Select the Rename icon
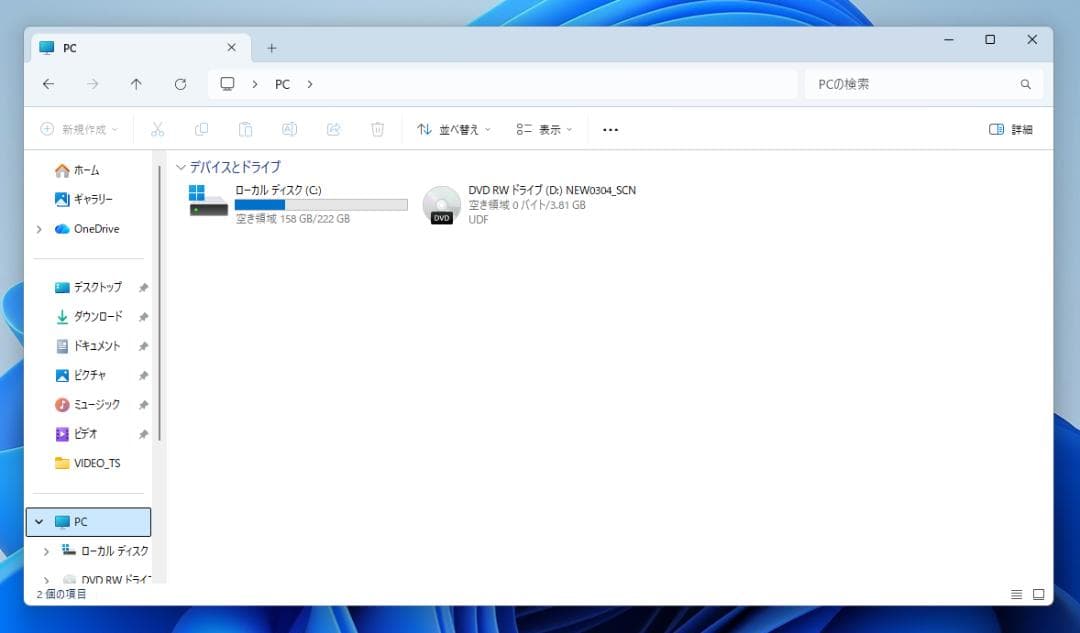This screenshot has width=1080, height=633. pyautogui.click(x=289, y=129)
